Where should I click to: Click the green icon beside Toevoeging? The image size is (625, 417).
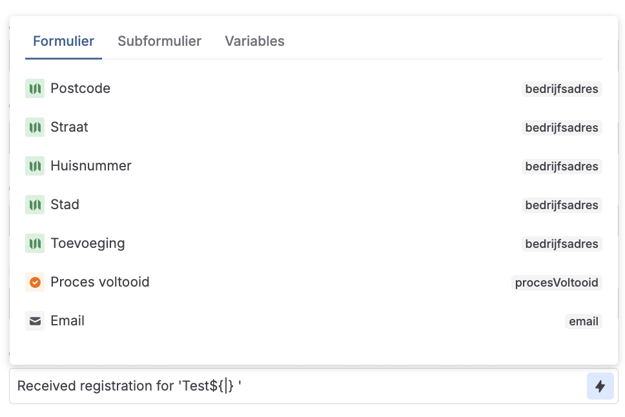(x=35, y=244)
